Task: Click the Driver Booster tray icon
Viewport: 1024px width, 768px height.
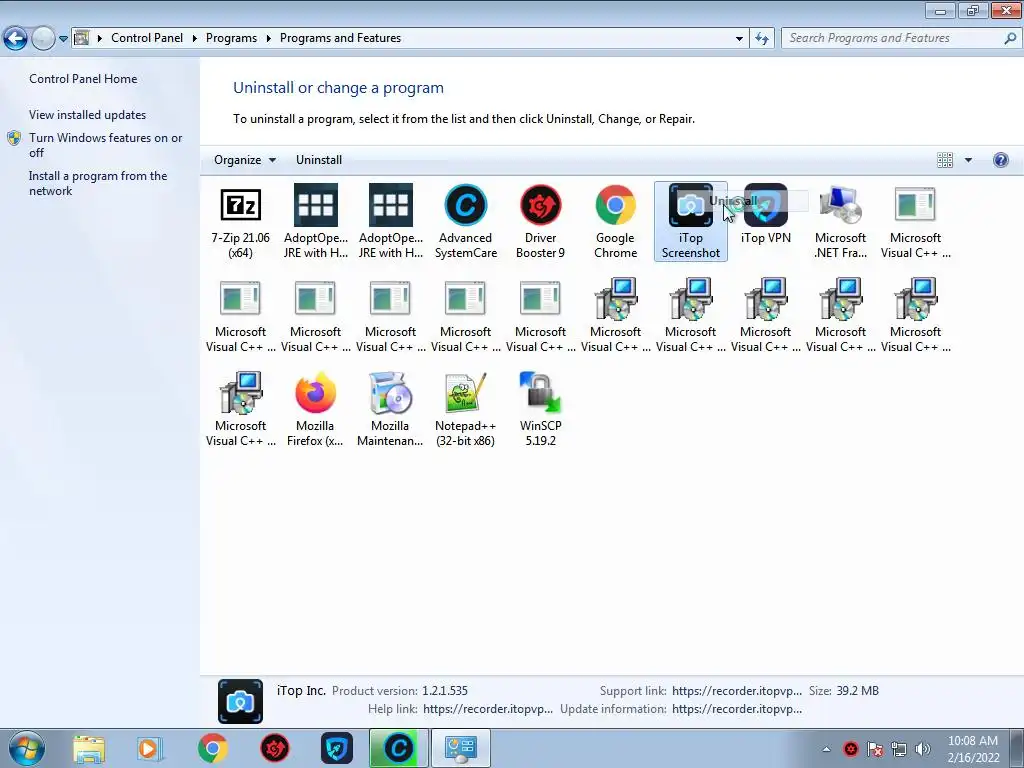Action: click(850, 749)
